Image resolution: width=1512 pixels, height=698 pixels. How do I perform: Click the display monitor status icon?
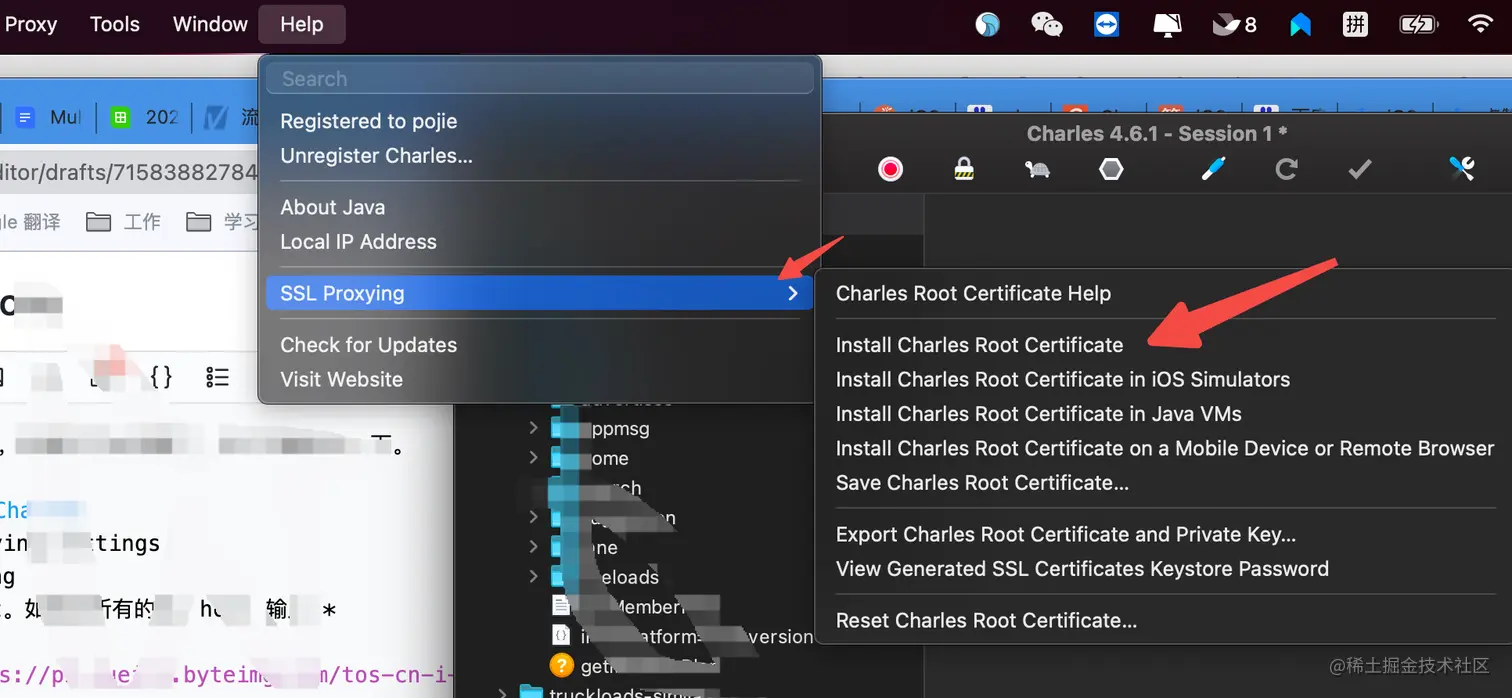coord(1167,24)
